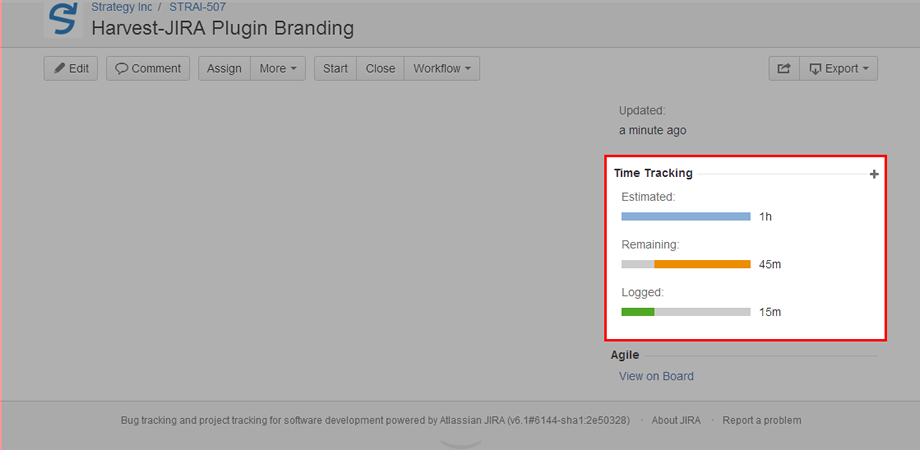920x450 pixels.
Task: Open the Strategy Inc project link
Action: 121,7
